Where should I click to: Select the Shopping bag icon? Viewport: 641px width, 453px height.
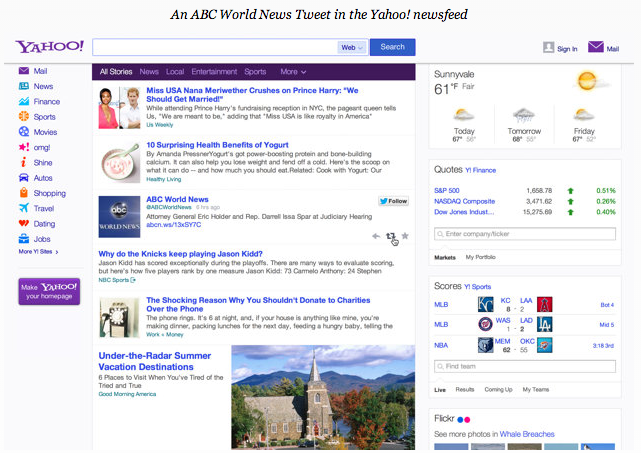point(24,193)
